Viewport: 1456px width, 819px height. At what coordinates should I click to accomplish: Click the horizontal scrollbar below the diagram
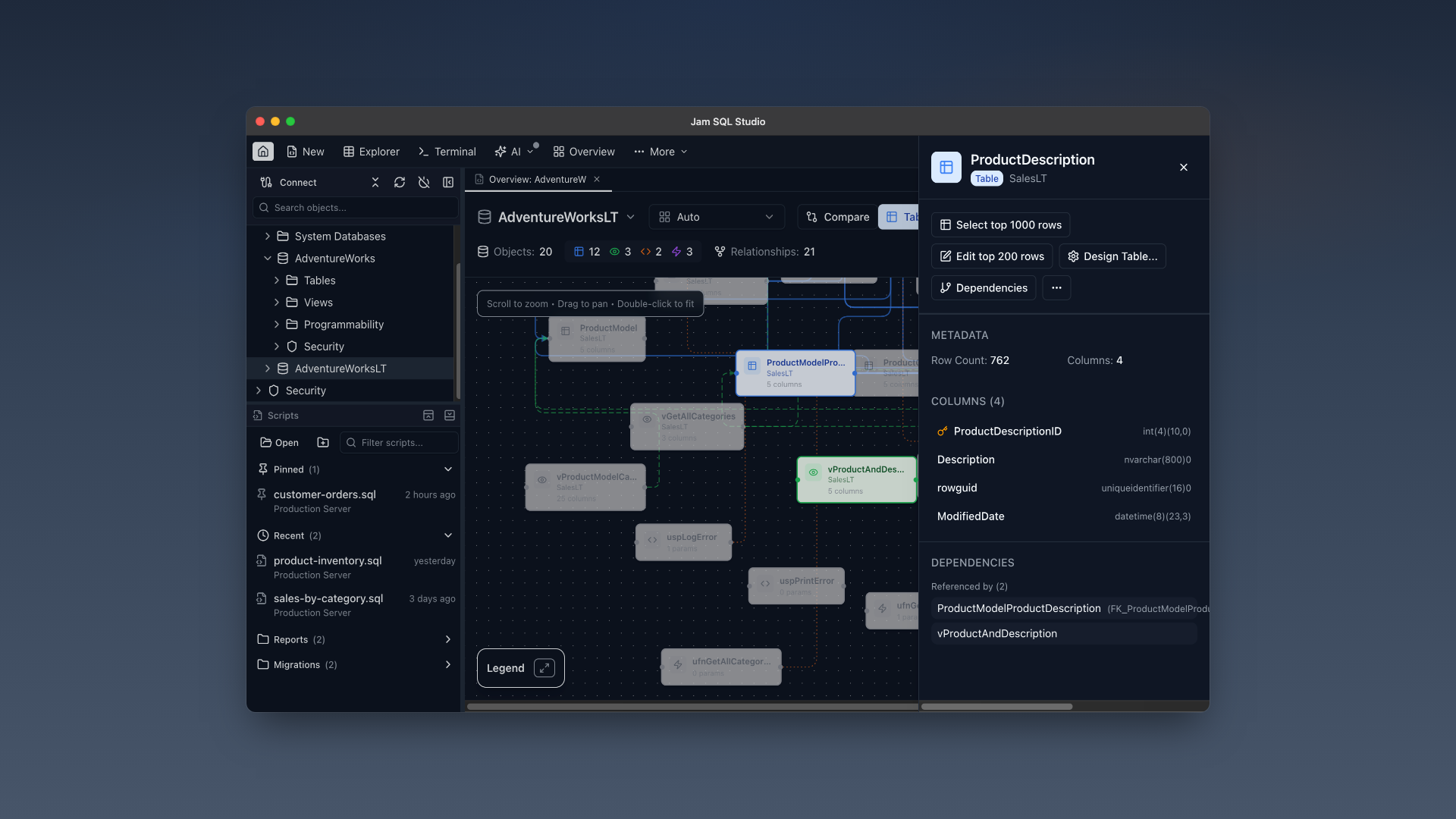[x=690, y=706]
